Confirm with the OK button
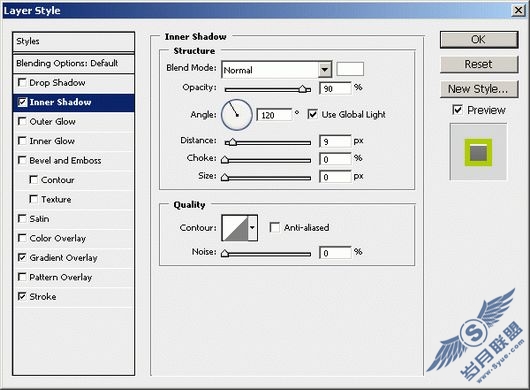This screenshot has height=390, width=530. (479, 40)
